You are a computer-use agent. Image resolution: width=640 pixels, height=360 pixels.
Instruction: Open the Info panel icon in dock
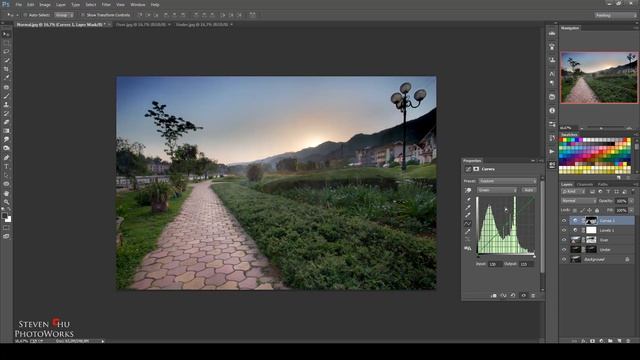552,111
